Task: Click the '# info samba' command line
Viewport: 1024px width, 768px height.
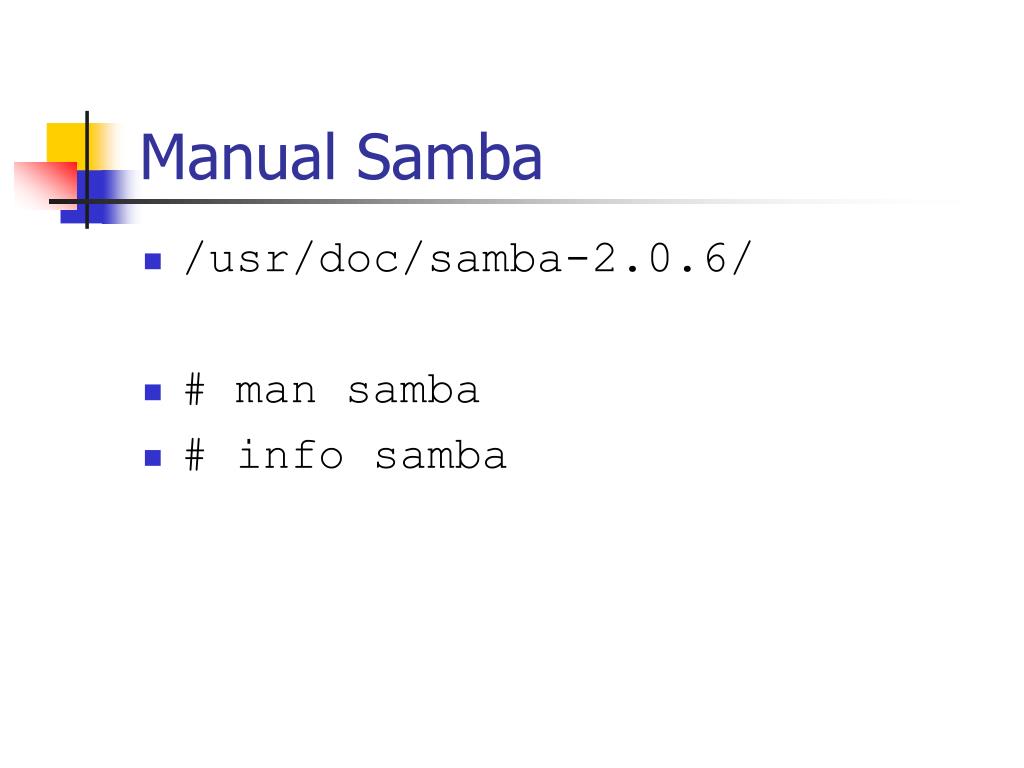Action: tap(345, 455)
